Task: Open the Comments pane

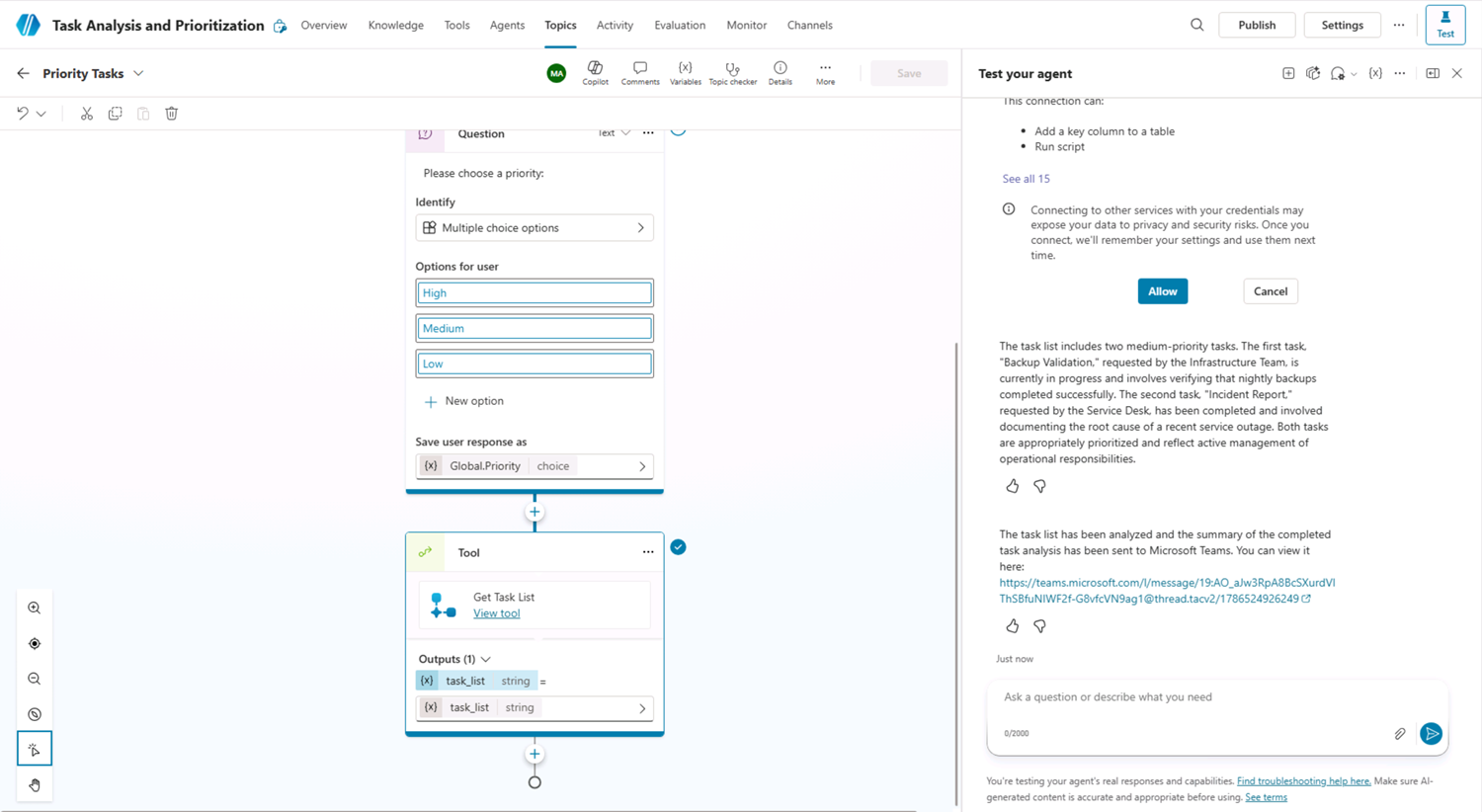Action: tap(640, 73)
